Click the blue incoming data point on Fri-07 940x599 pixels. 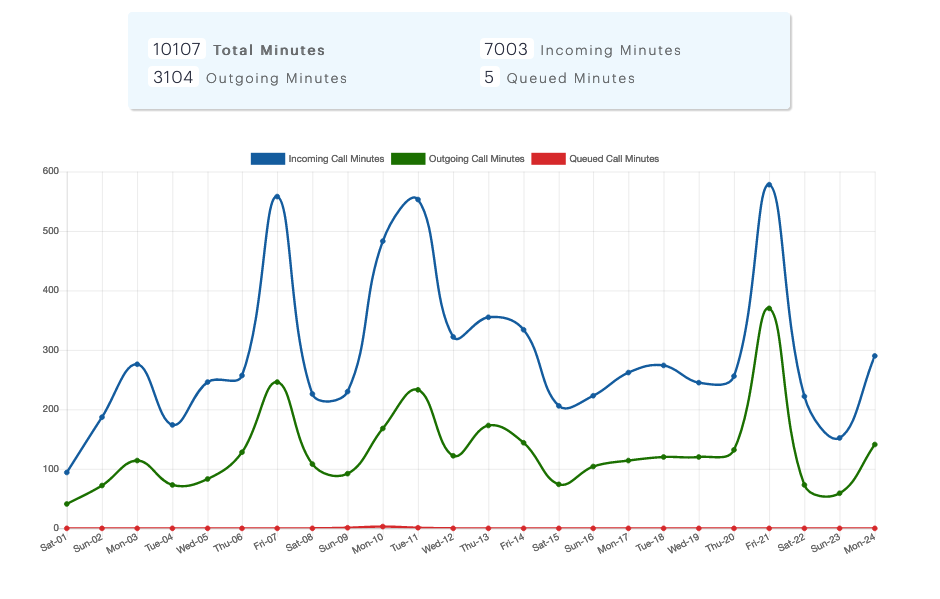[277, 197]
